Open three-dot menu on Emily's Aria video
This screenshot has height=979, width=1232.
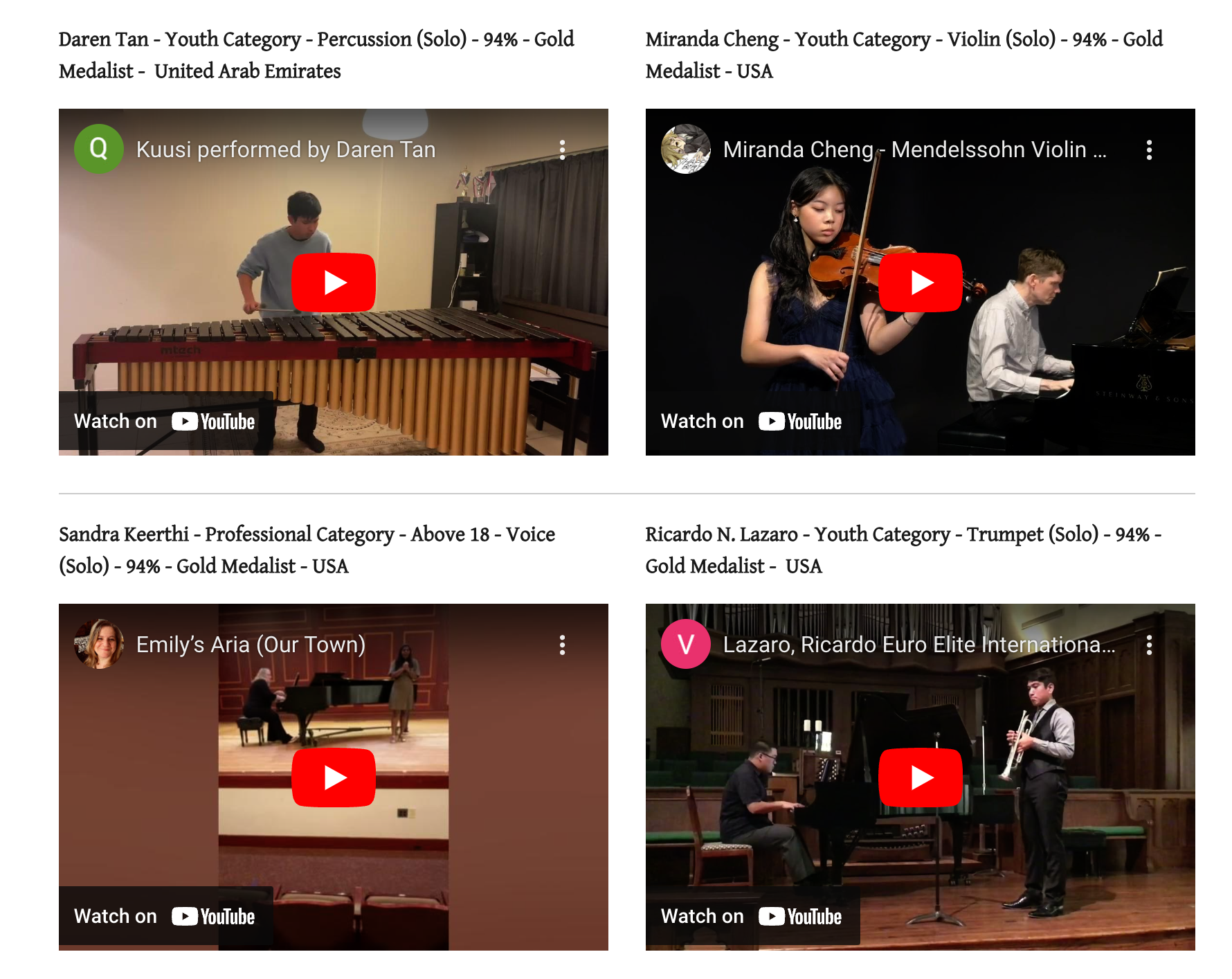click(562, 645)
